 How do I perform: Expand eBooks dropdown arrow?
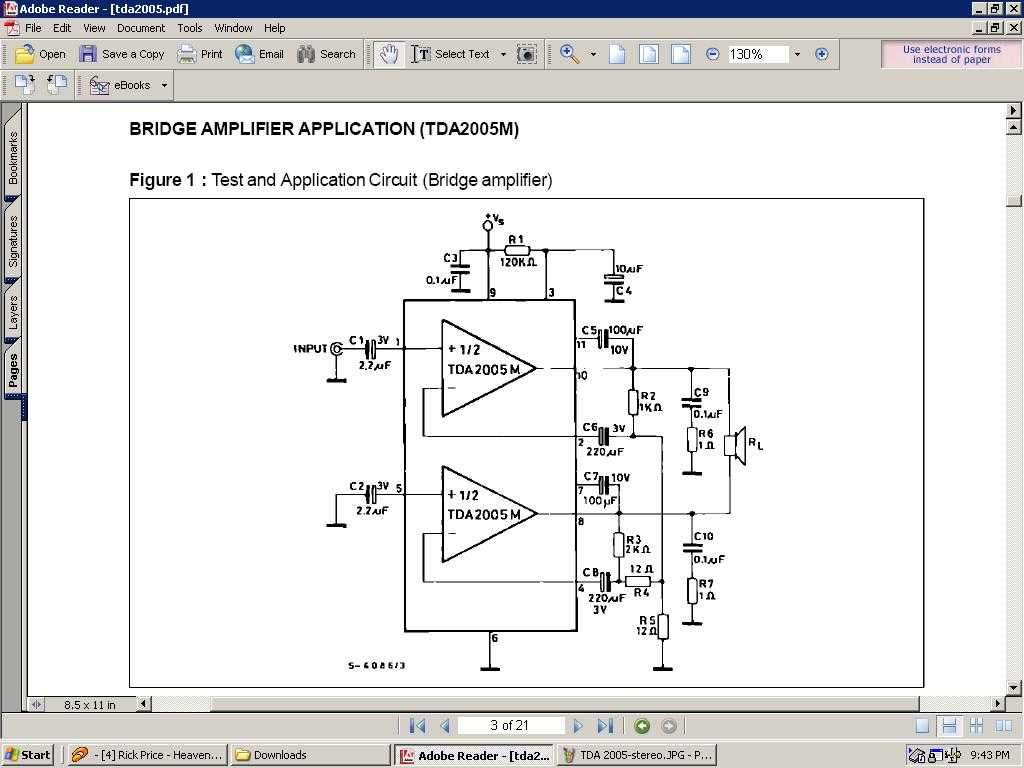click(x=164, y=85)
